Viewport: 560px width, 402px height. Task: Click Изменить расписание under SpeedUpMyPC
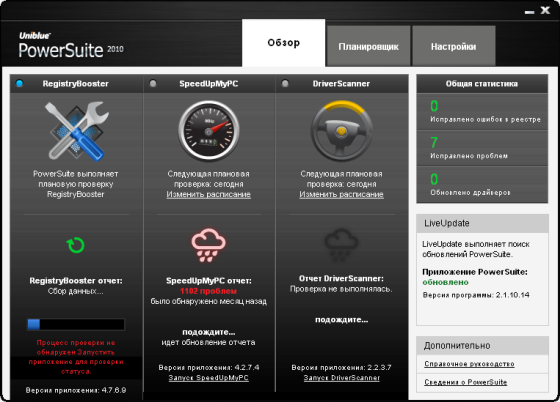coord(209,195)
